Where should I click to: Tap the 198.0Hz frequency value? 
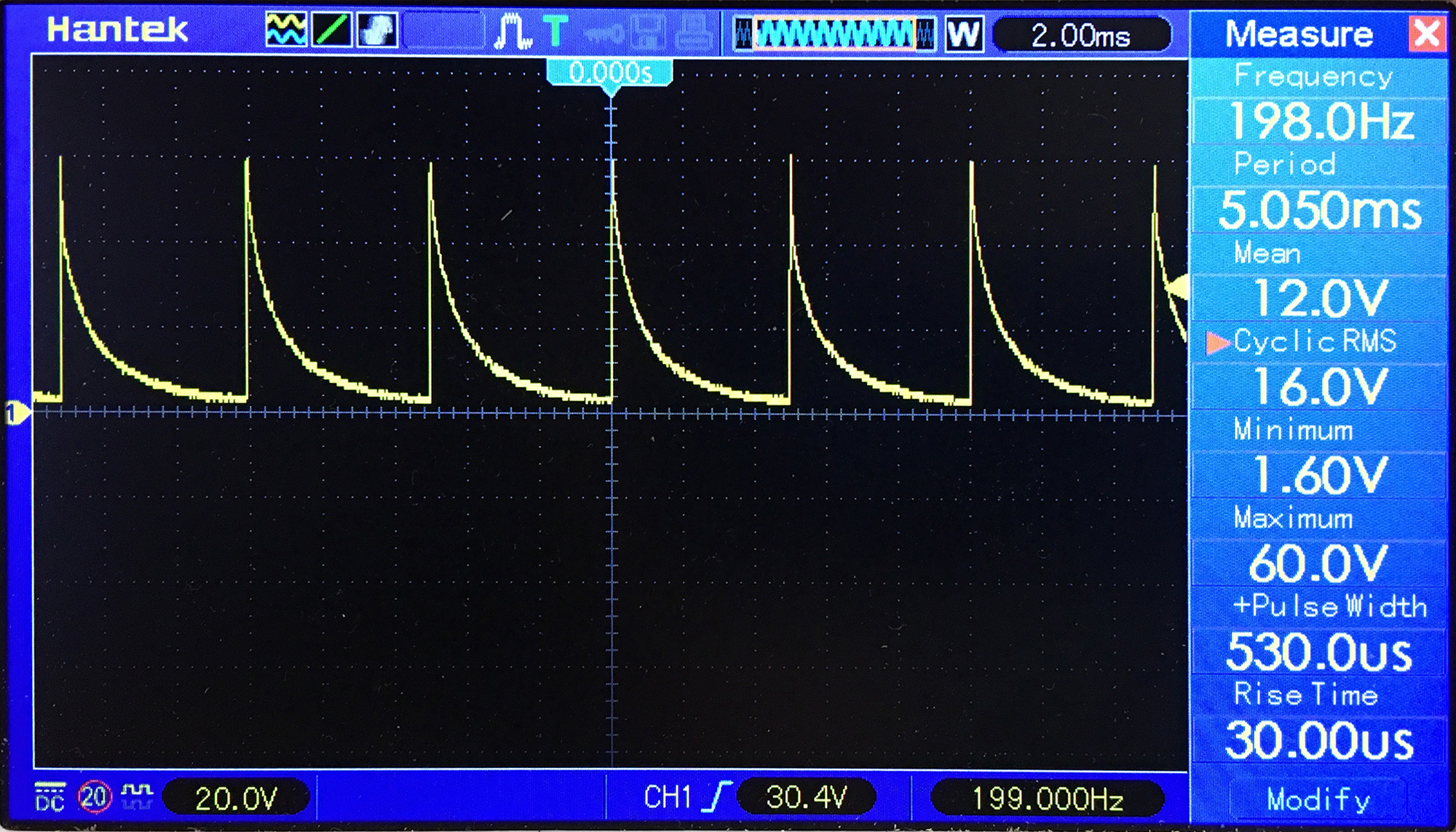(1318, 121)
